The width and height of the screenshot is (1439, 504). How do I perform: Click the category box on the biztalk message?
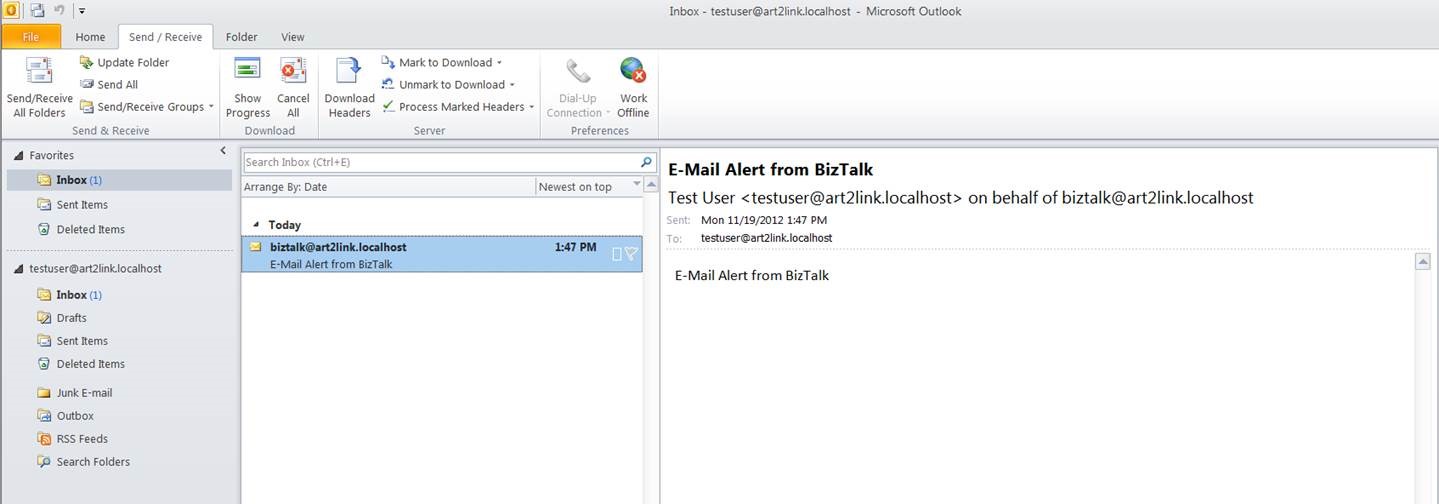click(x=617, y=254)
